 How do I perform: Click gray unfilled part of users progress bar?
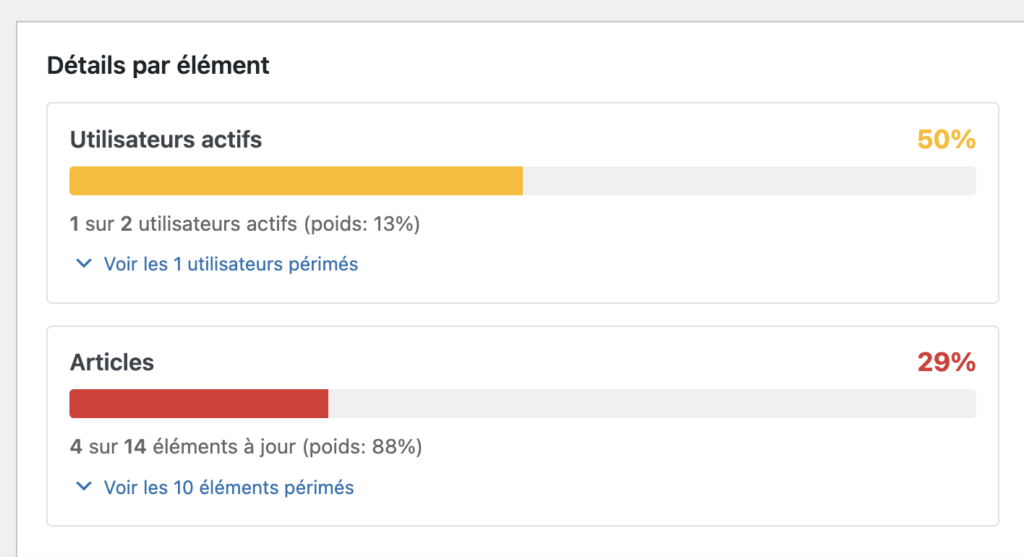tap(749, 181)
